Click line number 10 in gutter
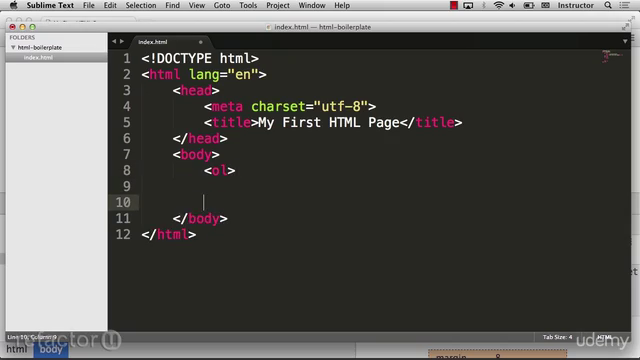Viewport: 640px width, 360px height. [x=123, y=202]
